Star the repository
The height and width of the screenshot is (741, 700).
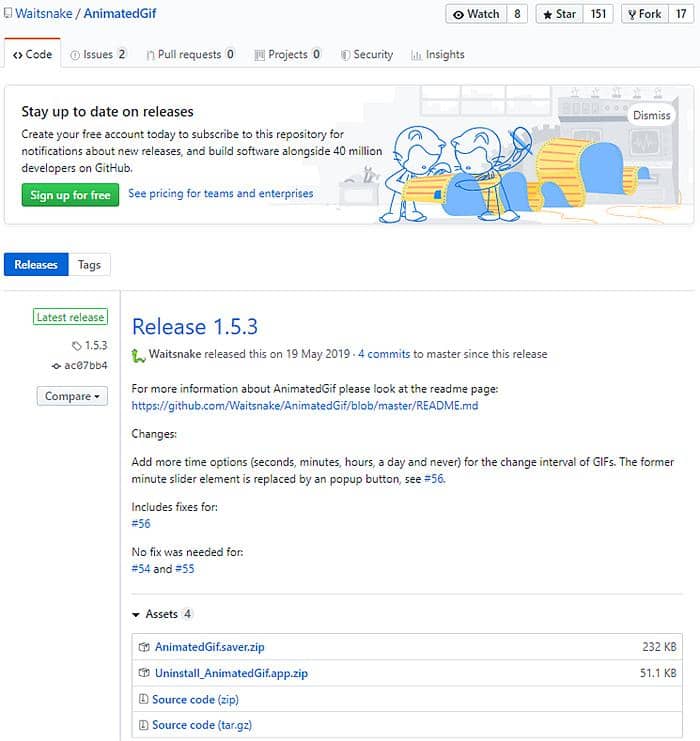pos(560,14)
